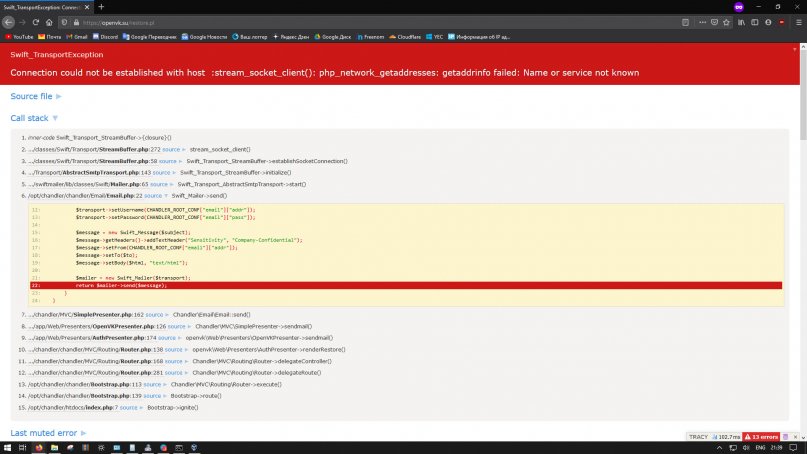Click the tracking protection shield icon
807x454 pixels.
[64, 23]
